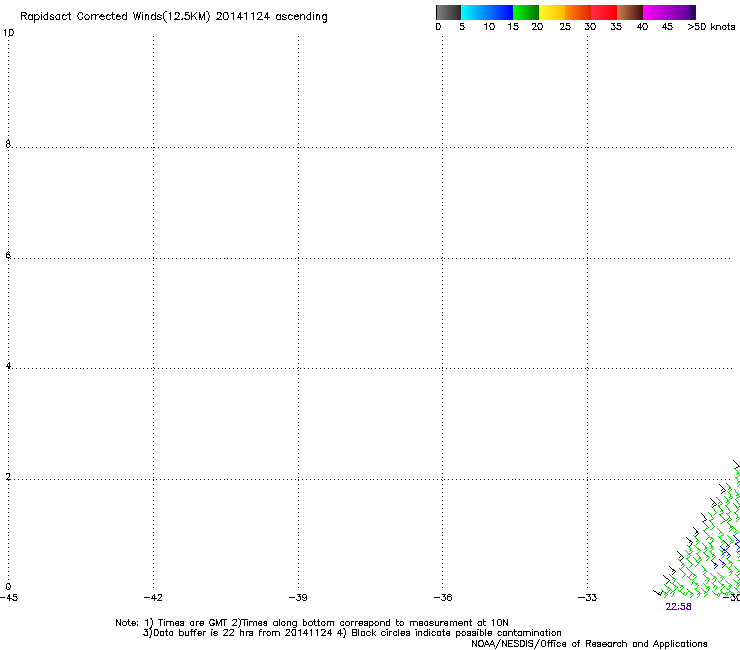Viewport: 740px width, 650px height.
Task: Click the latitude label '10' on axis
Action: click(x=8, y=33)
